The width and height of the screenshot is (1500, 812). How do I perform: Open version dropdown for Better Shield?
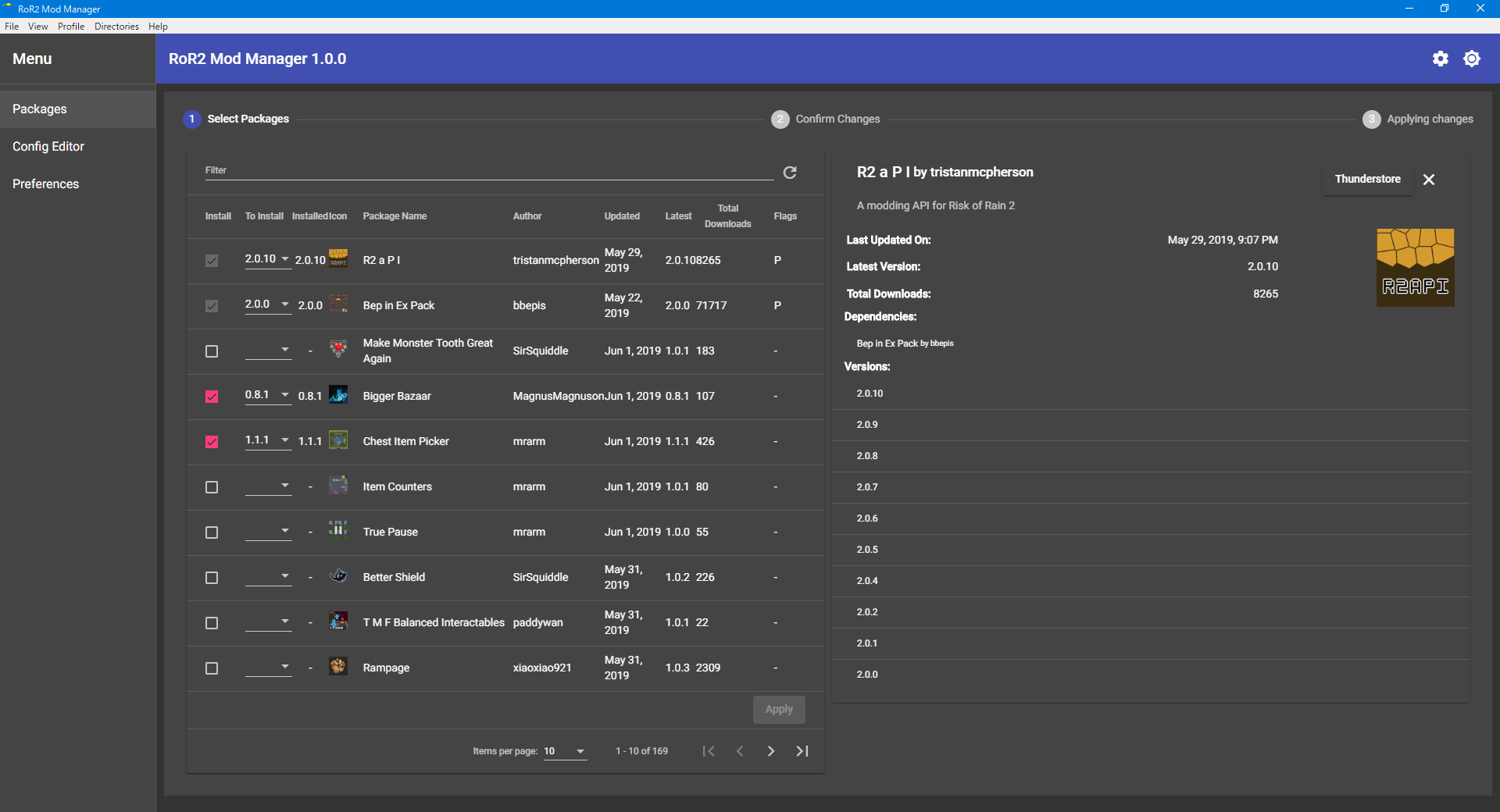268,576
